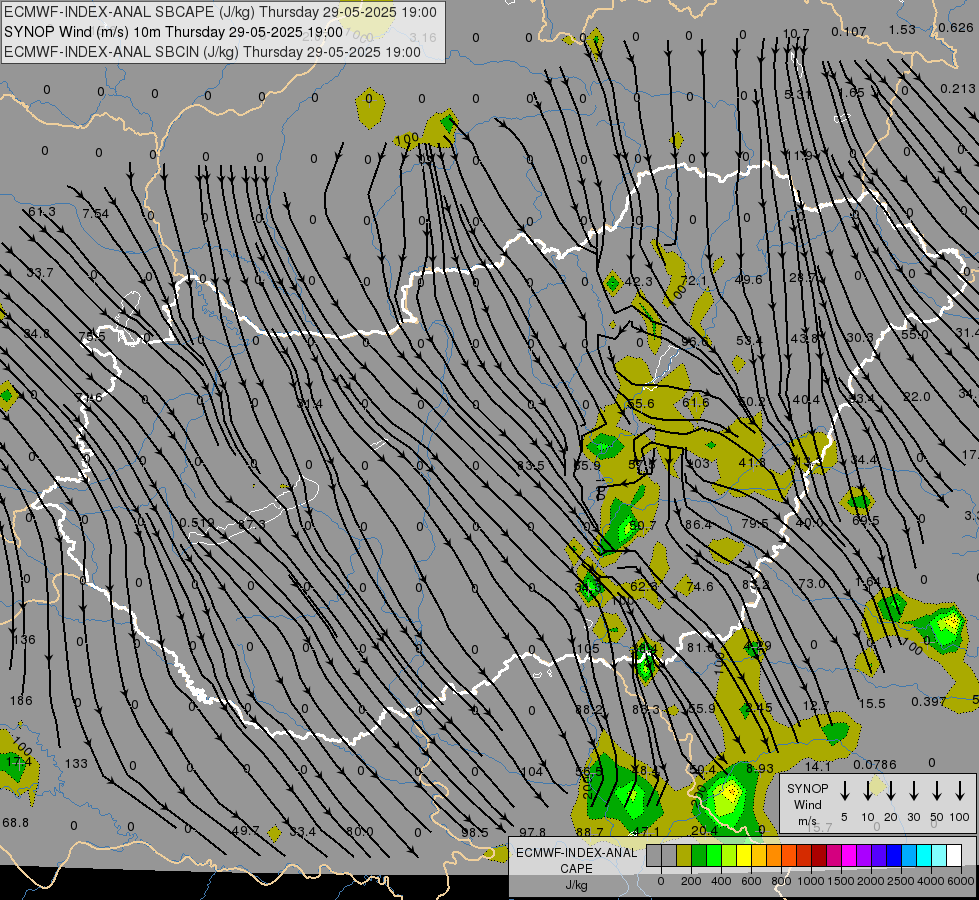
Task: Click the 20 m/s wind arrow in the SYNOP legend
Action: pos(891,791)
